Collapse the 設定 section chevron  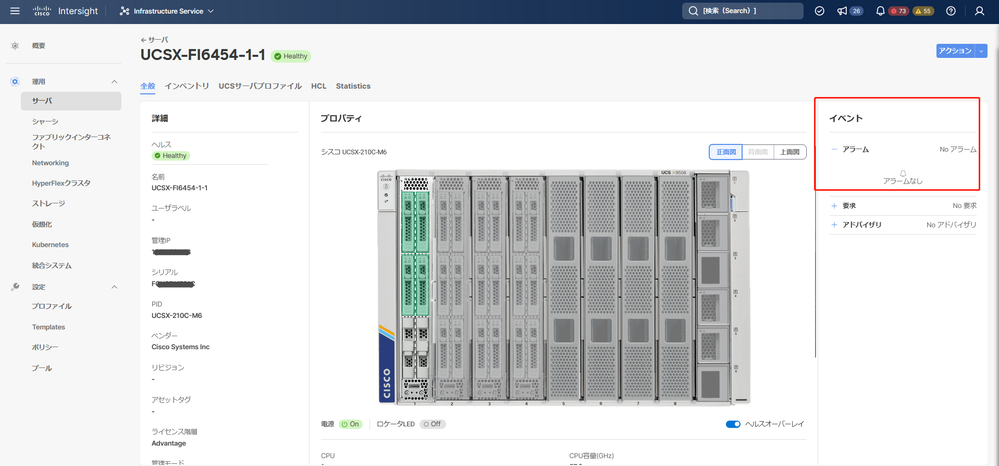click(115, 287)
